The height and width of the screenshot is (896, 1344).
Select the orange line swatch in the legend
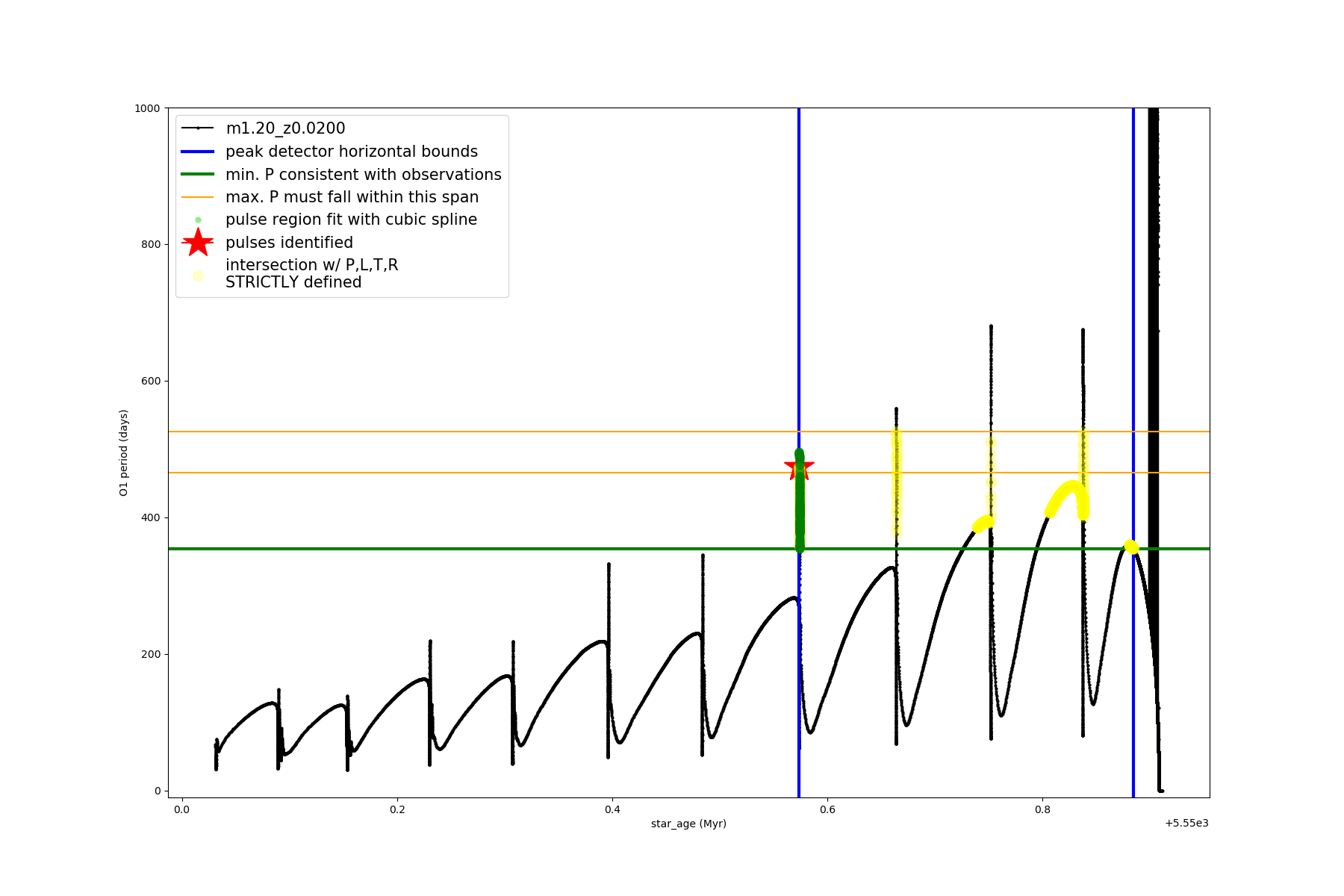198,197
